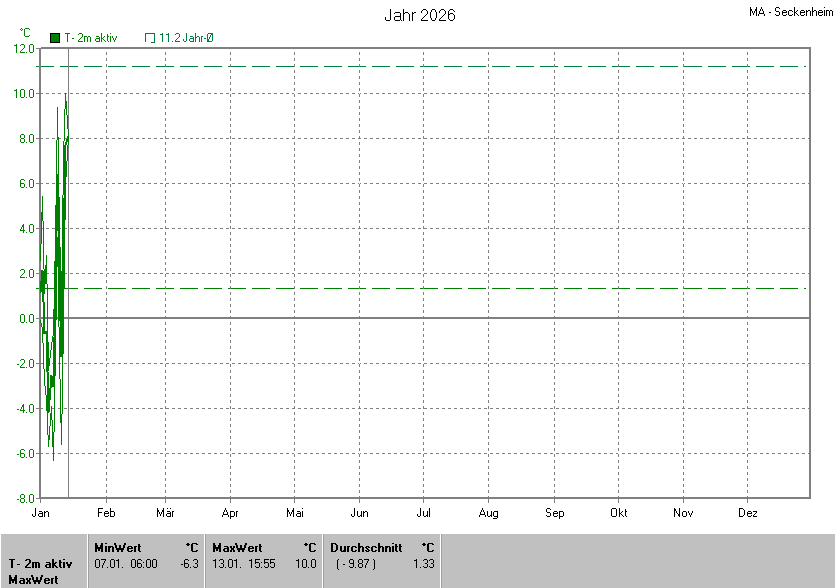Select the maximum value 10.0 cell

coord(307,564)
